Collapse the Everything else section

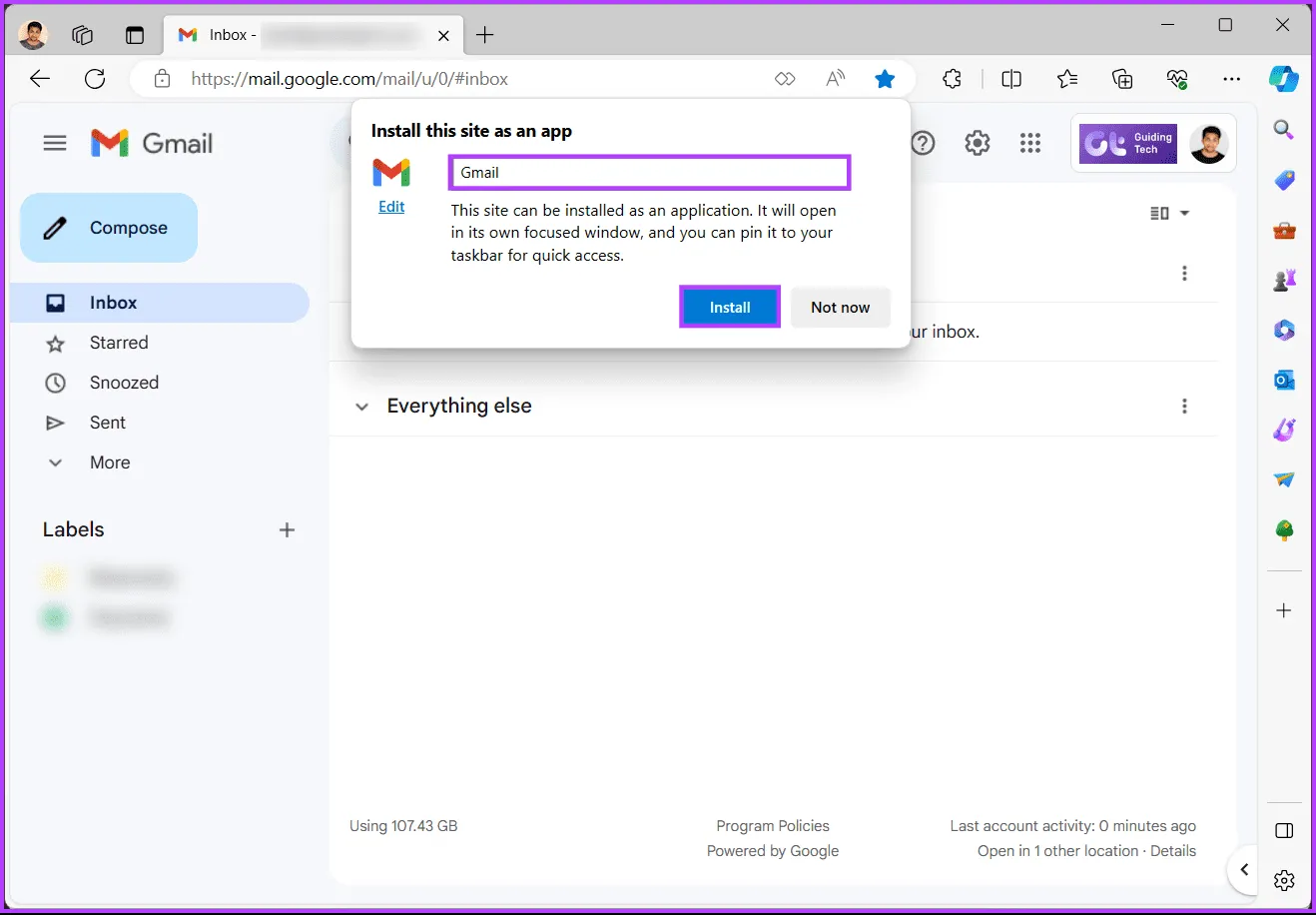point(362,407)
